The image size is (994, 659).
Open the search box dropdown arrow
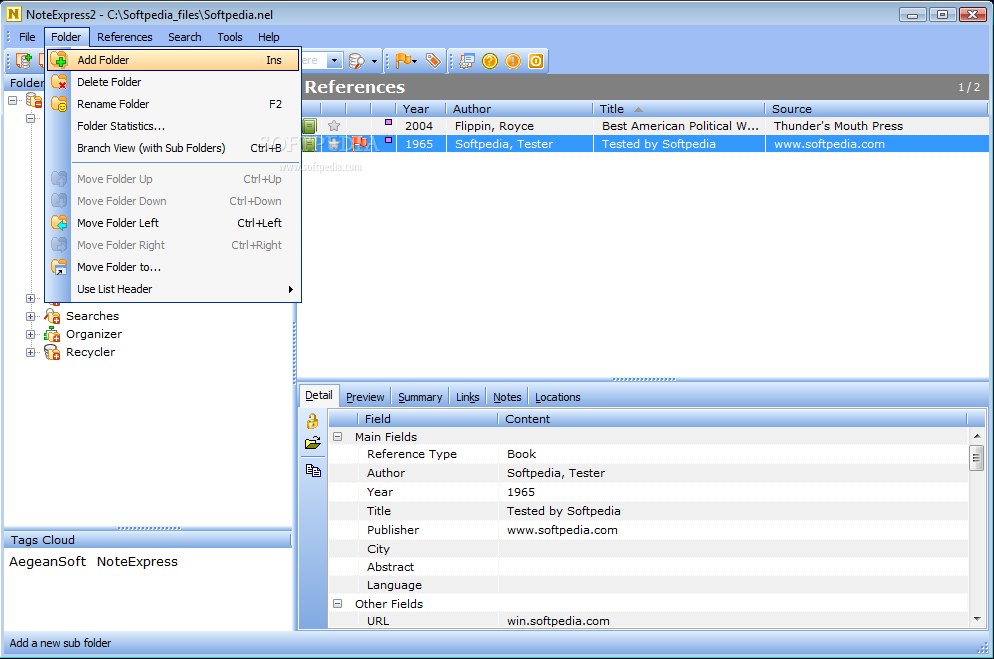(x=335, y=61)
